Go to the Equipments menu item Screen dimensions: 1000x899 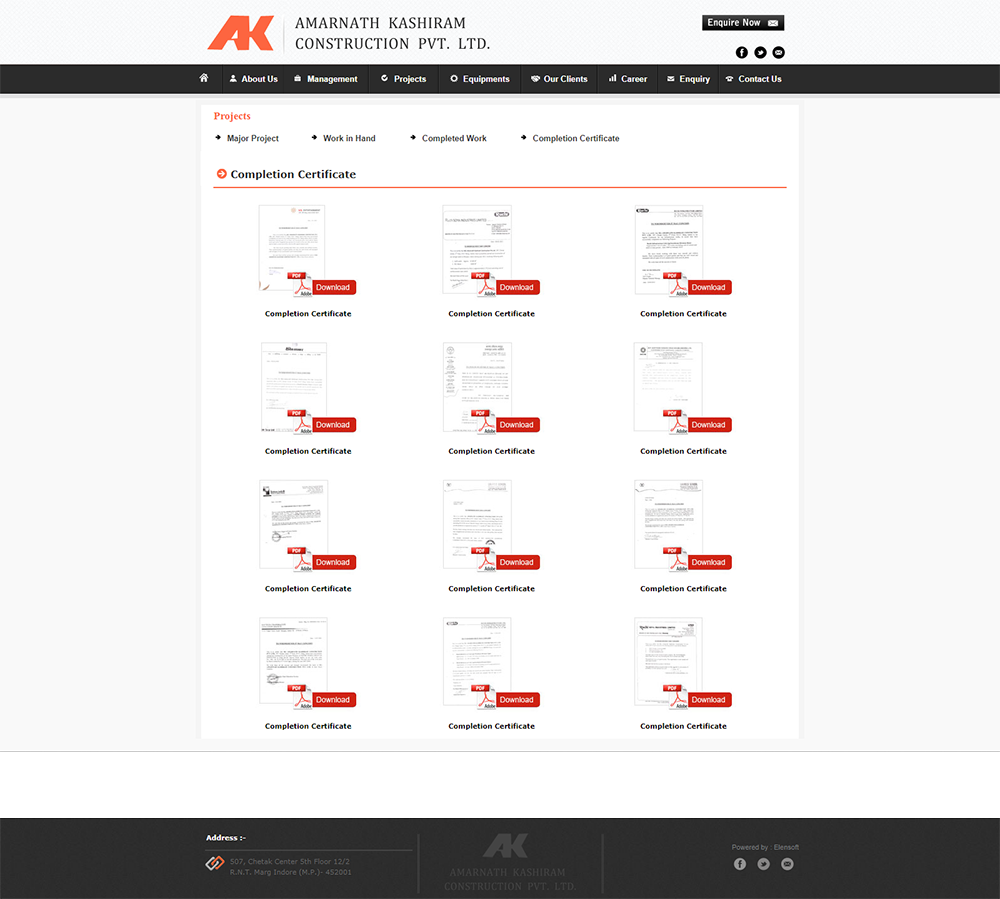480,79
